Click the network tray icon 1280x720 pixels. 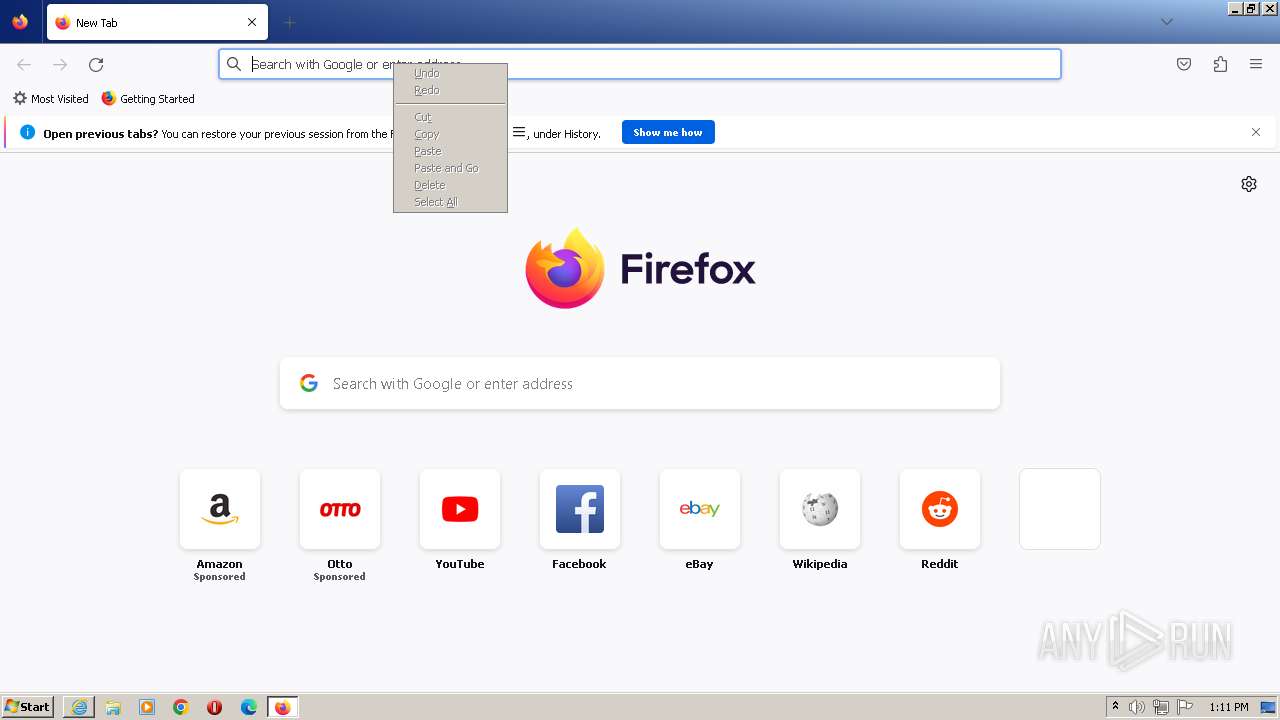coord(1161,707)
